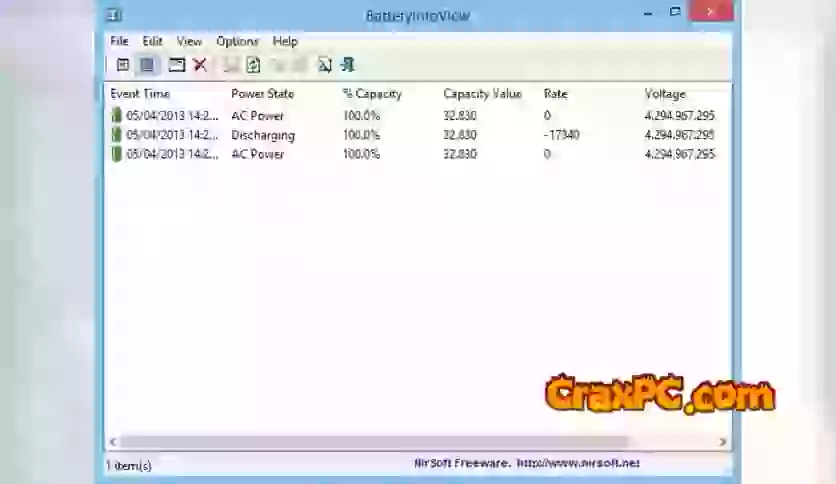Click the horizontal scrollbar right arrow
The height and width of the screenshot is (484, 836).
pos(722,441)
